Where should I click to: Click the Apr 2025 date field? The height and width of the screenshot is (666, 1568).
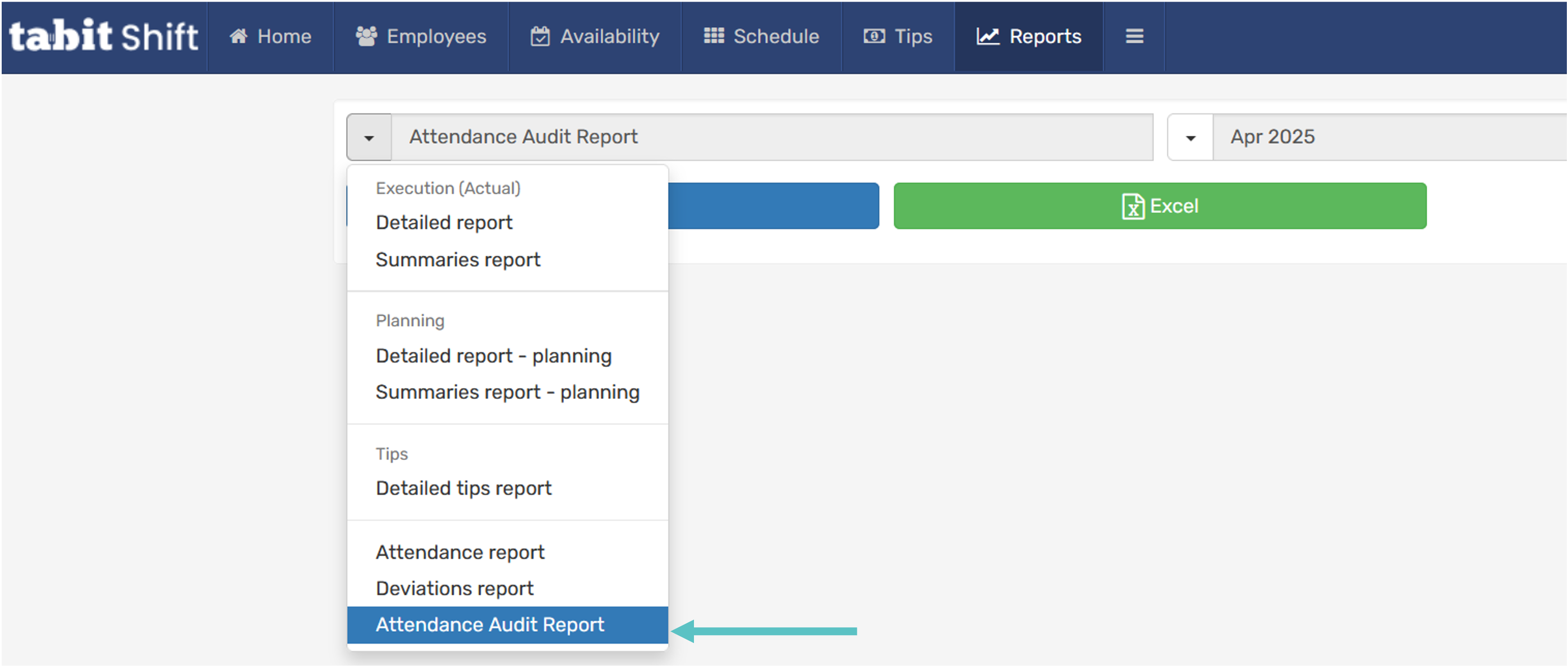pos(1388,137)
